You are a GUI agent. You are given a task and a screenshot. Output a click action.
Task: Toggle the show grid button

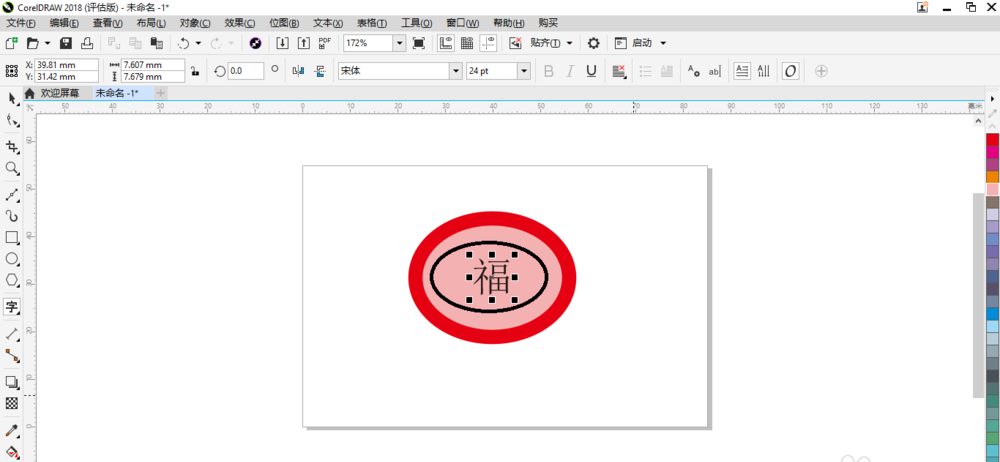click(x=467, y=43)
